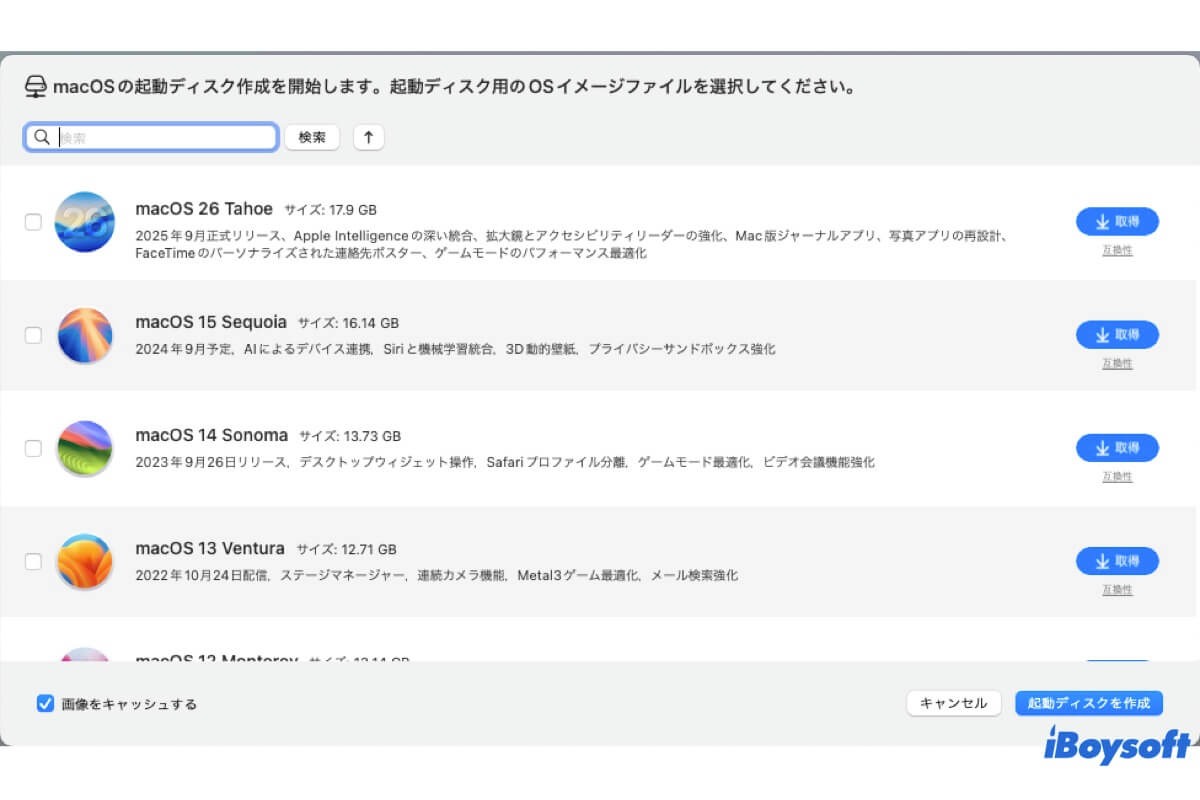Image resolution: width=1200 pixels, height=800 pixels.
Task: Click the boot disk icon in the header
Action: (x=36, y=86)
